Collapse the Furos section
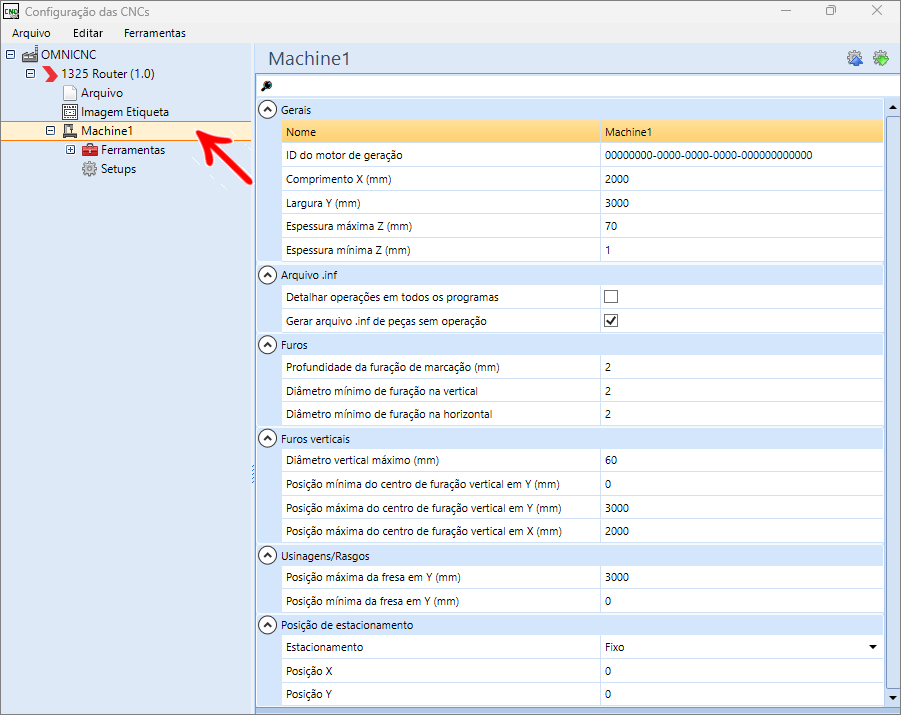The image size is (901, 715). pyautogui.click(x=267, y=345)
